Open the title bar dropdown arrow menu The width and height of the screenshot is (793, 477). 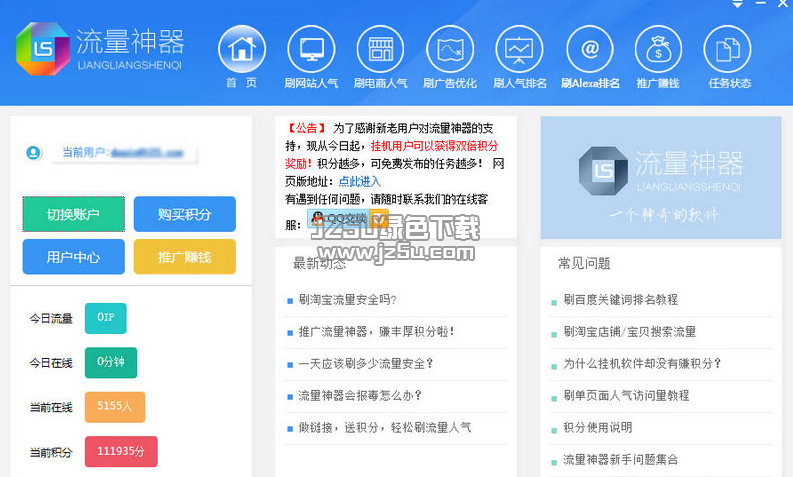click(x=738, y=4)
